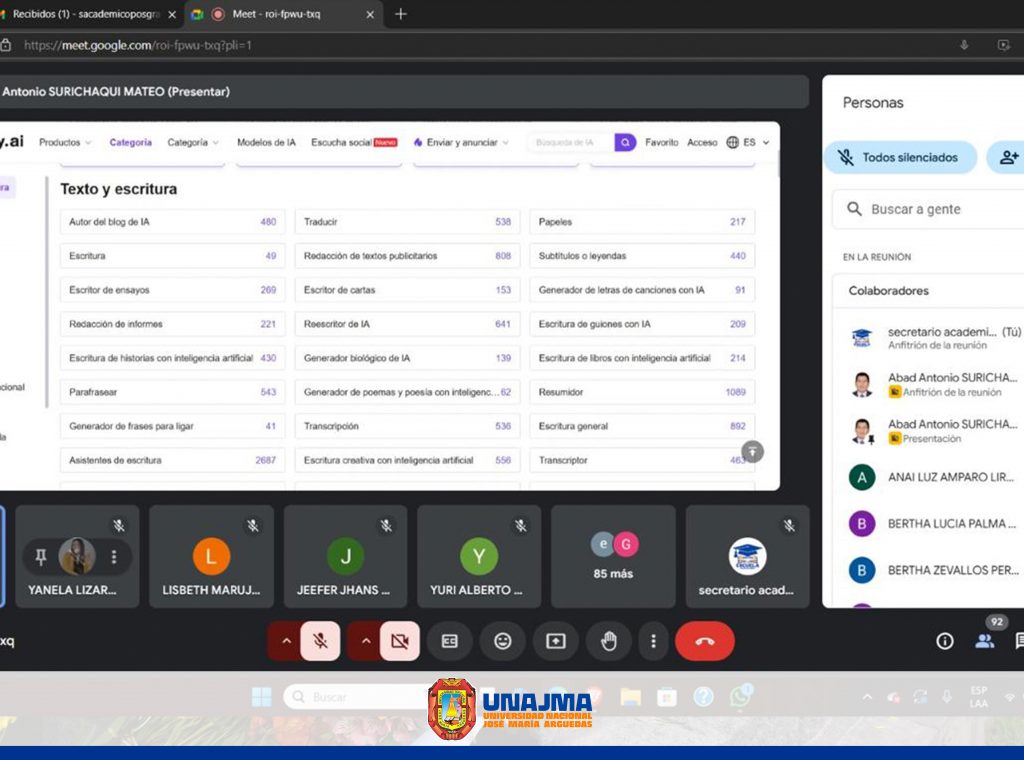The image size is (1024, 760).
Task: Open Autor del blog de IA category
Action: point(172,222)
